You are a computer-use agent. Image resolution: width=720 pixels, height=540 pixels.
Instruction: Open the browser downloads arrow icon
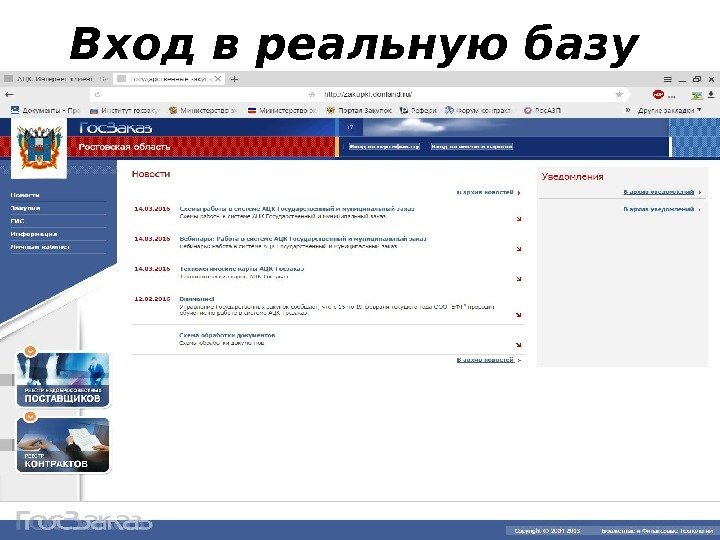click(x=711, y=95)
